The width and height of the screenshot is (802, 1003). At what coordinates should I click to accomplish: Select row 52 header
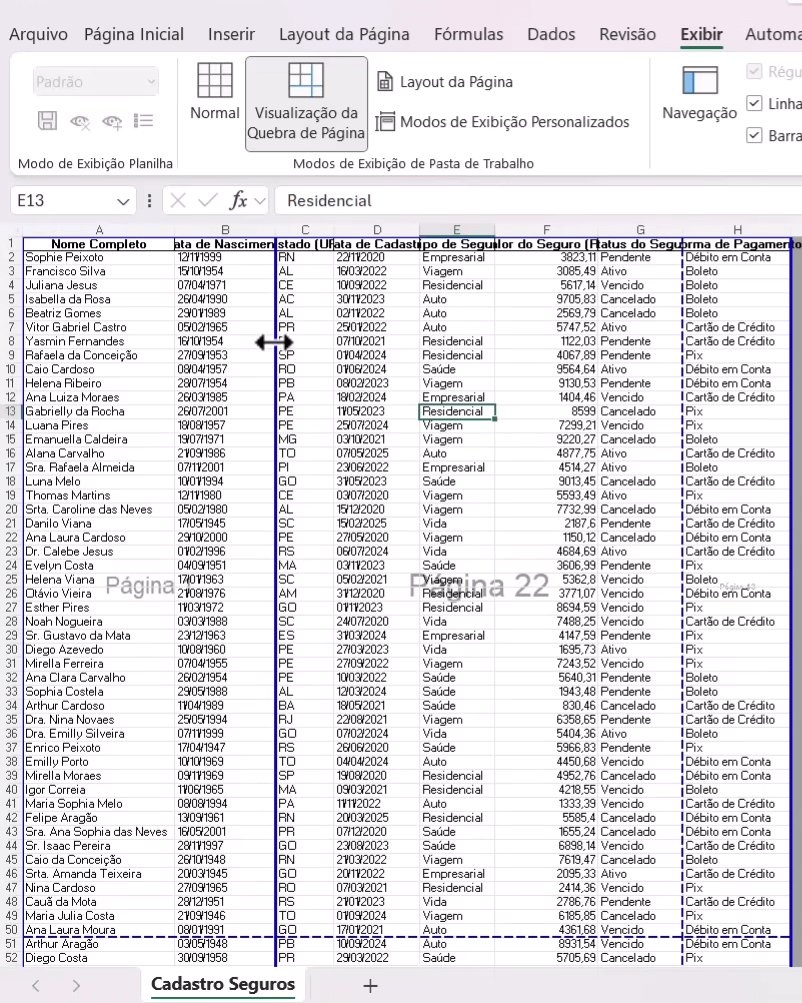tap(11, 958)
